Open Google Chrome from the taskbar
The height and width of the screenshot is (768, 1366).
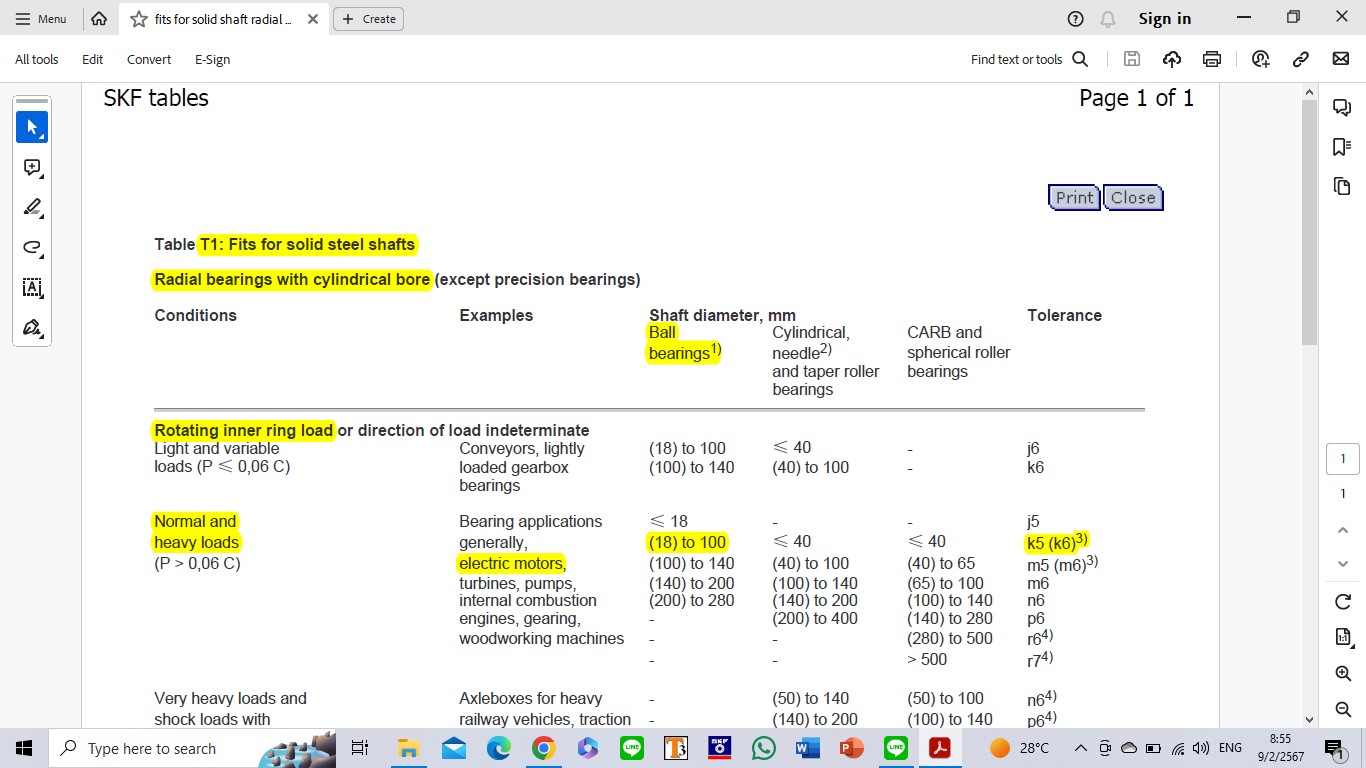(x=543, y=748)
